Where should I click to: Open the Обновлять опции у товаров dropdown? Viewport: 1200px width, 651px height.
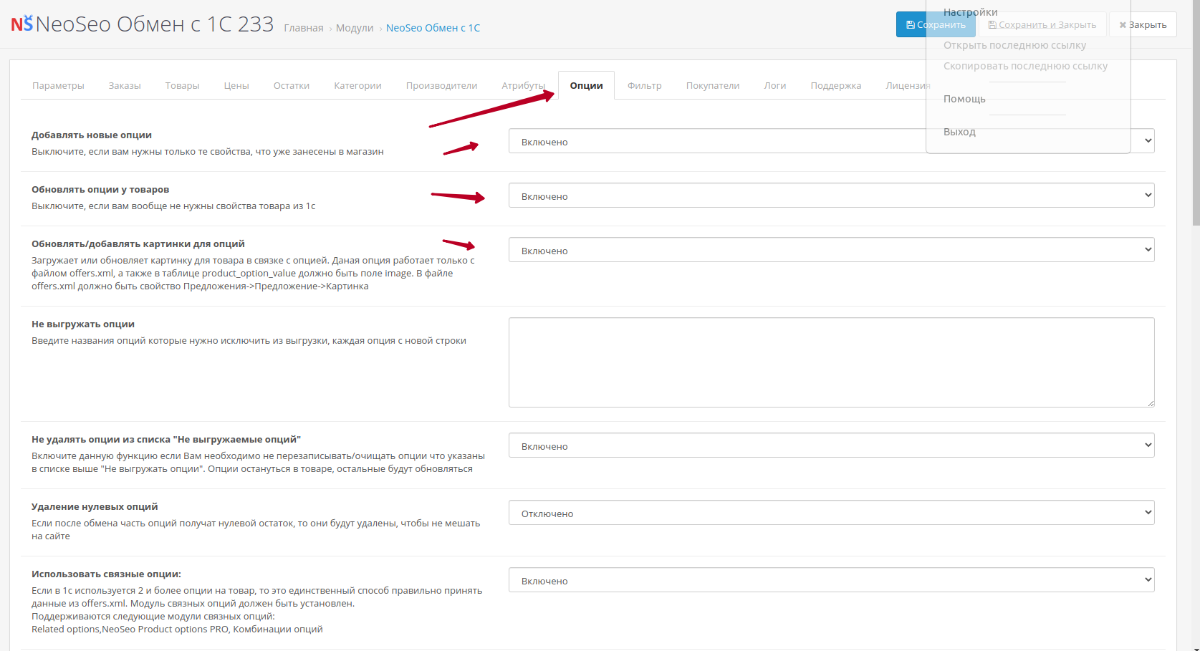pyautogui.click(x=831, y=196)
